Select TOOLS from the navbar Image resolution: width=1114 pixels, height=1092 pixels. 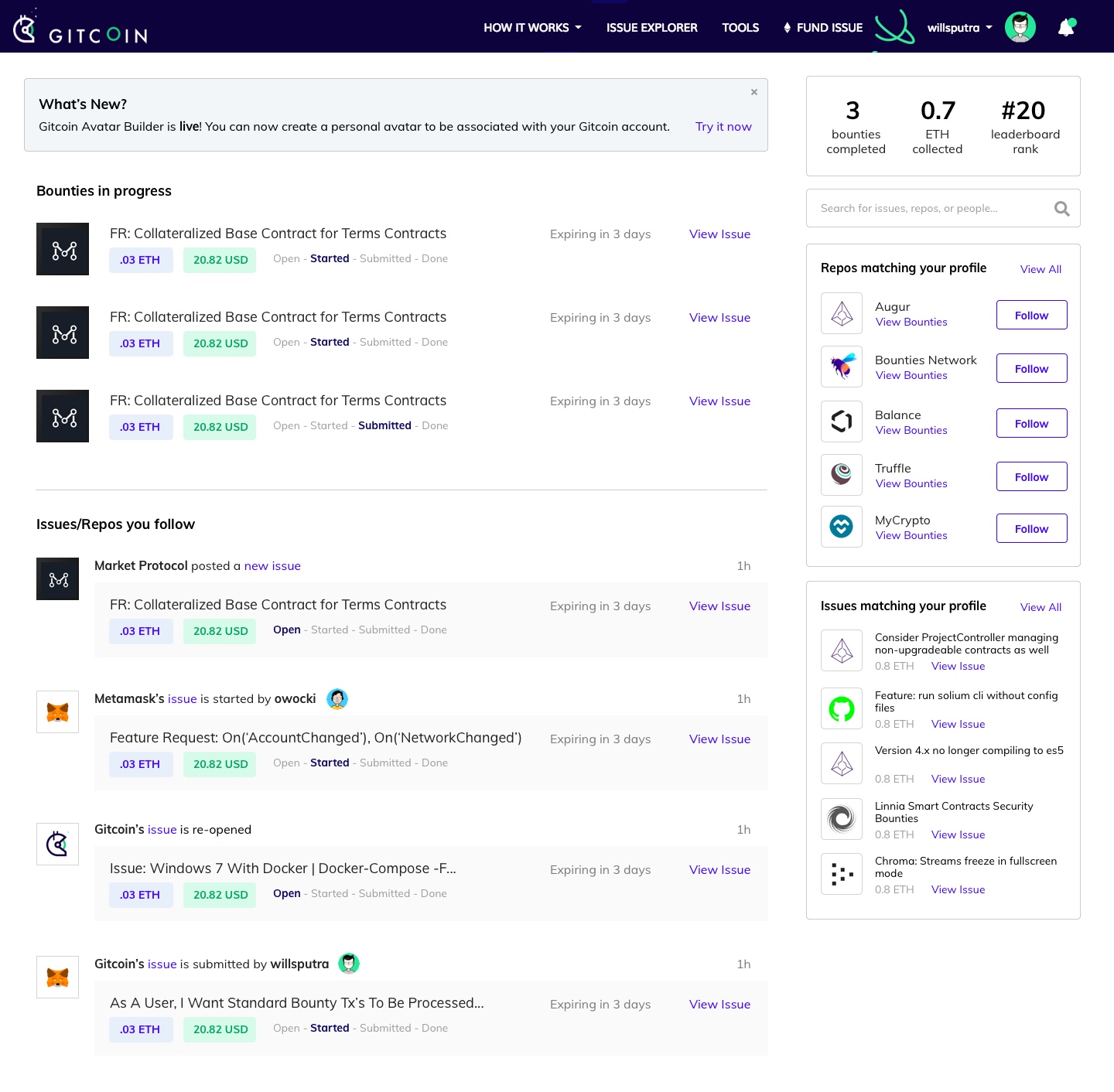point(740,27)
